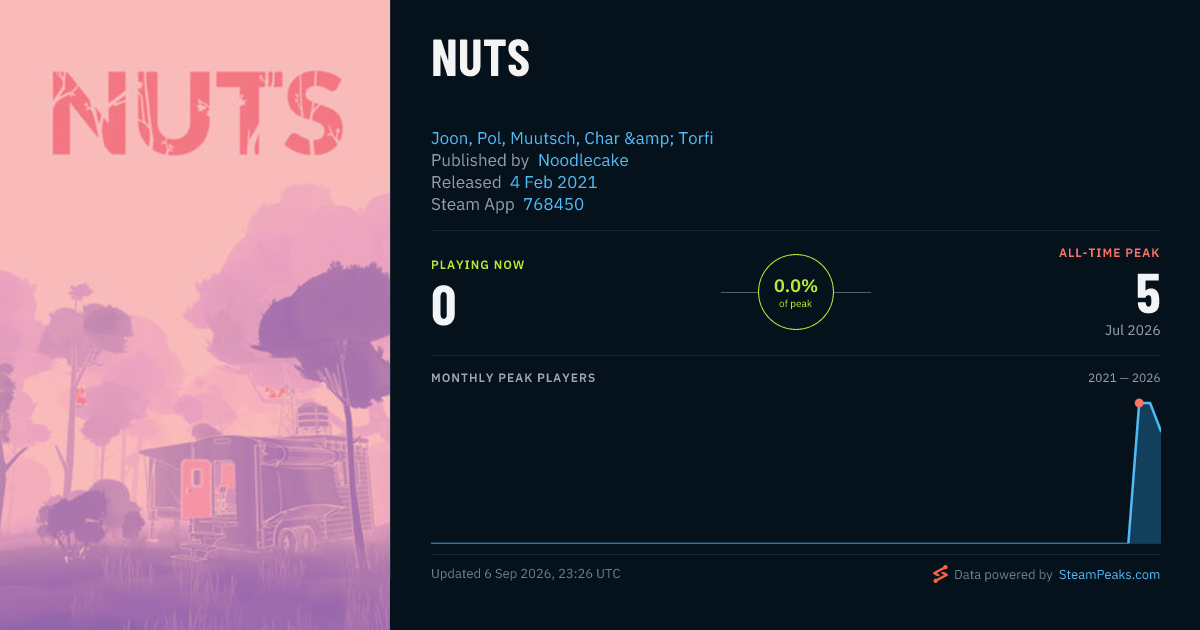Open developer link Joon, Pol, Muutsch, Char & Torfi

[572, 138]
